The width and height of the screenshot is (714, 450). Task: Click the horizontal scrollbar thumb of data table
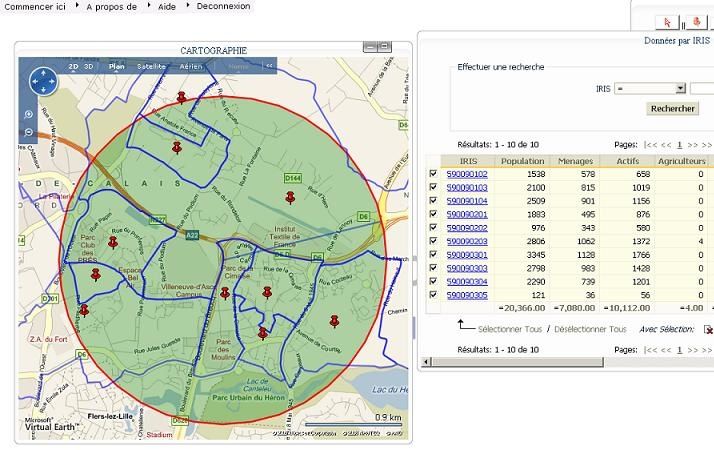click(x=517, y=362)
